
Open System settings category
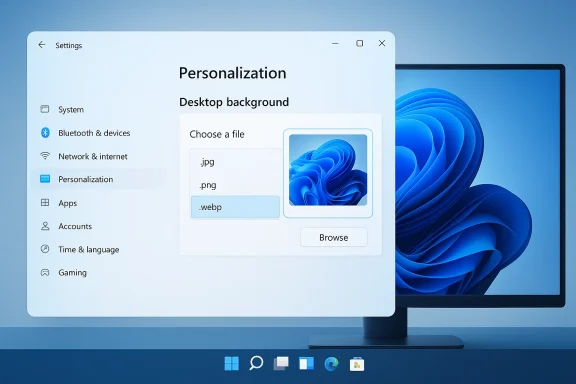[71, 110]
